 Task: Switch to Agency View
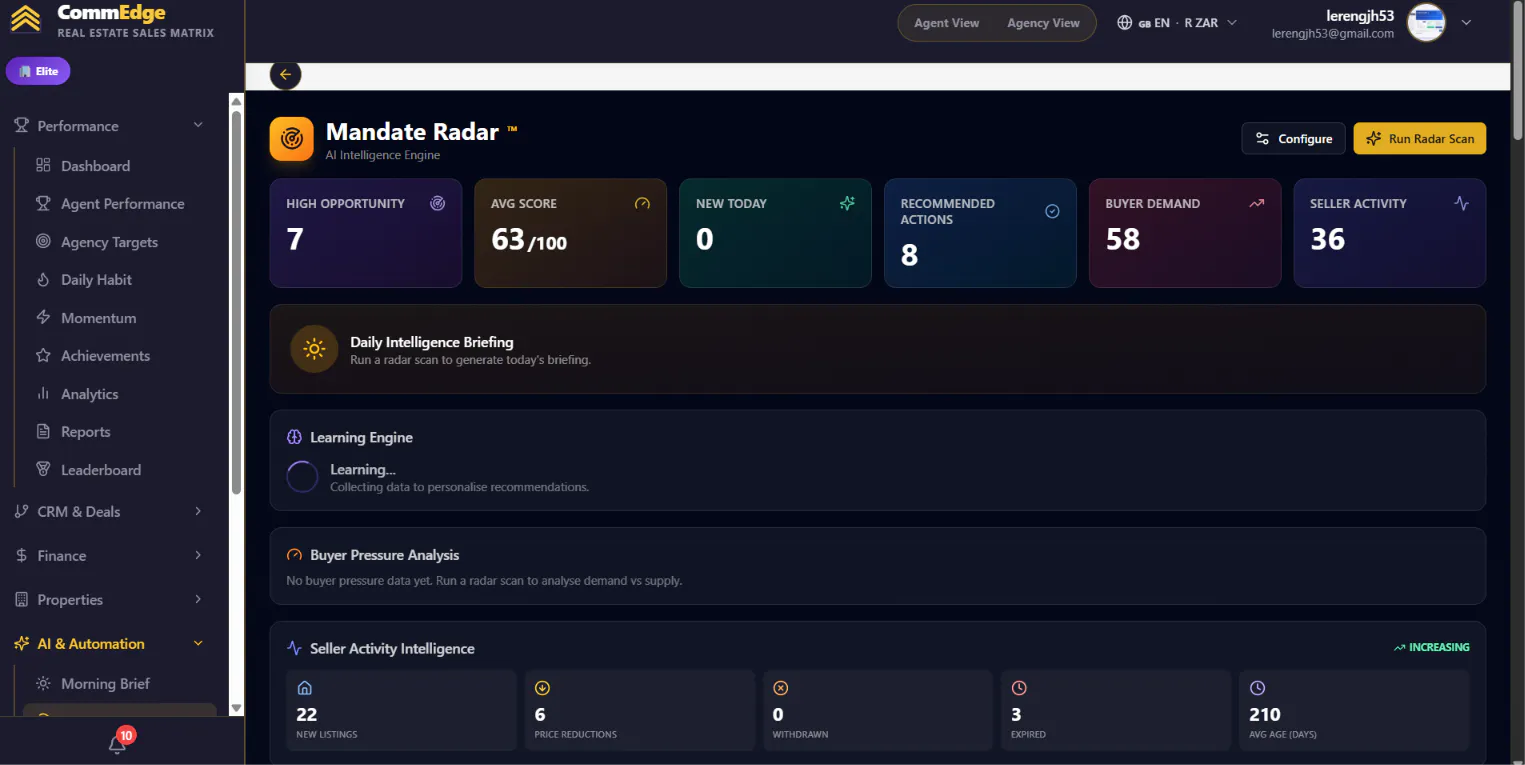point(1043,23)
